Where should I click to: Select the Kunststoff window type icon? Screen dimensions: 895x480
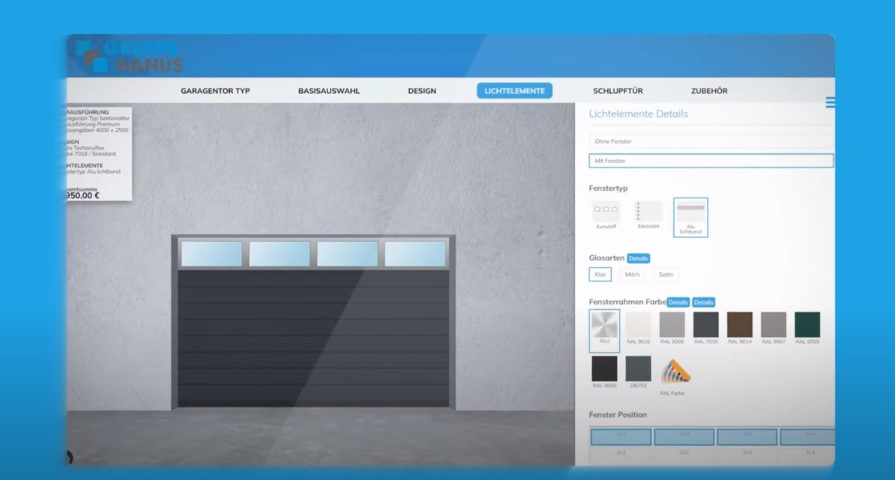[606, 213]
